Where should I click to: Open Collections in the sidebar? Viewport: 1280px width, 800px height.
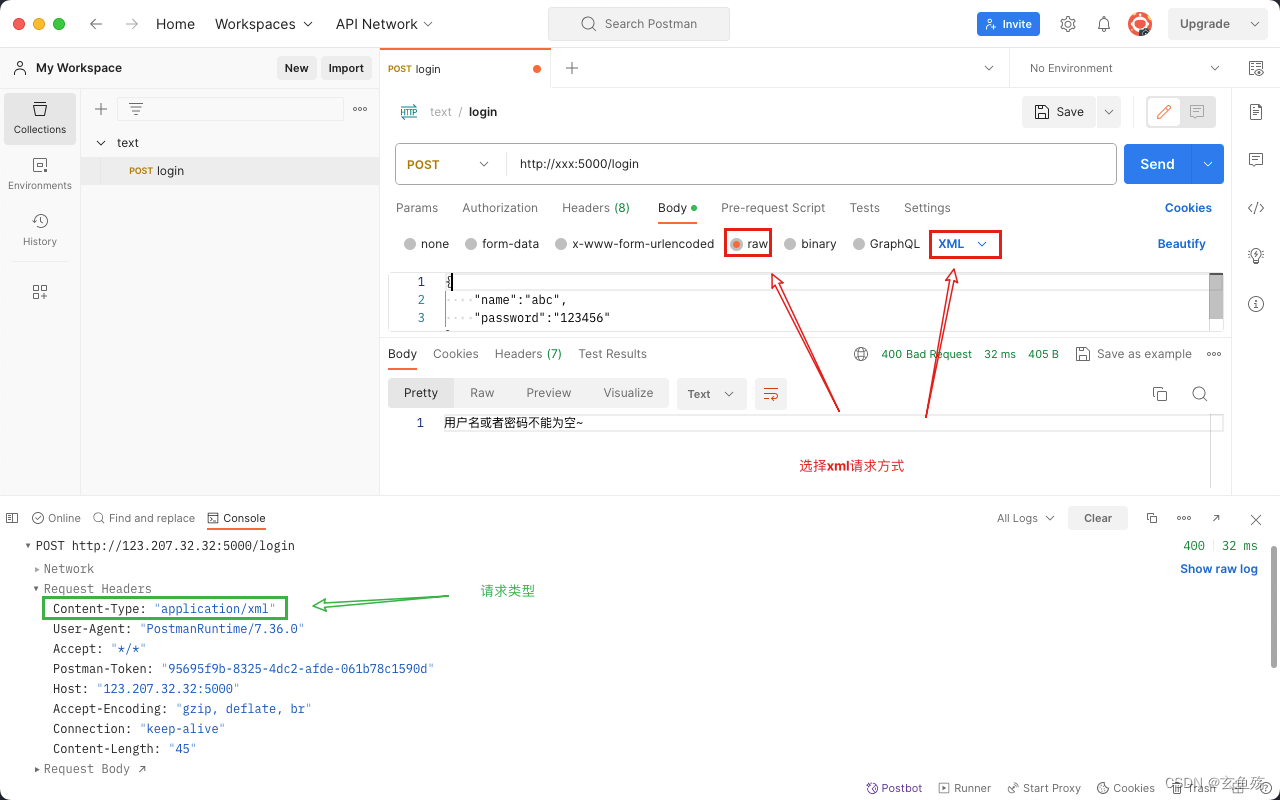pyautogui.click(x=40, y=118)
